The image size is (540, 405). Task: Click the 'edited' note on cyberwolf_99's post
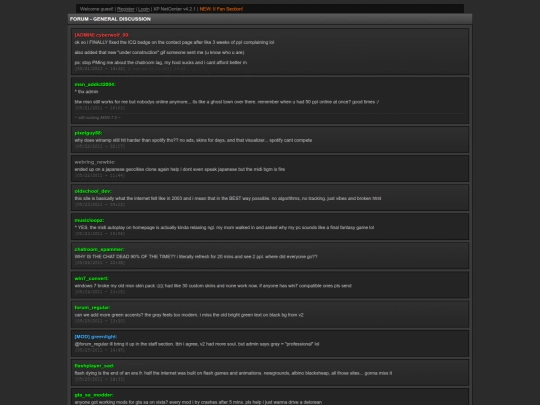(x=157, y=69)
